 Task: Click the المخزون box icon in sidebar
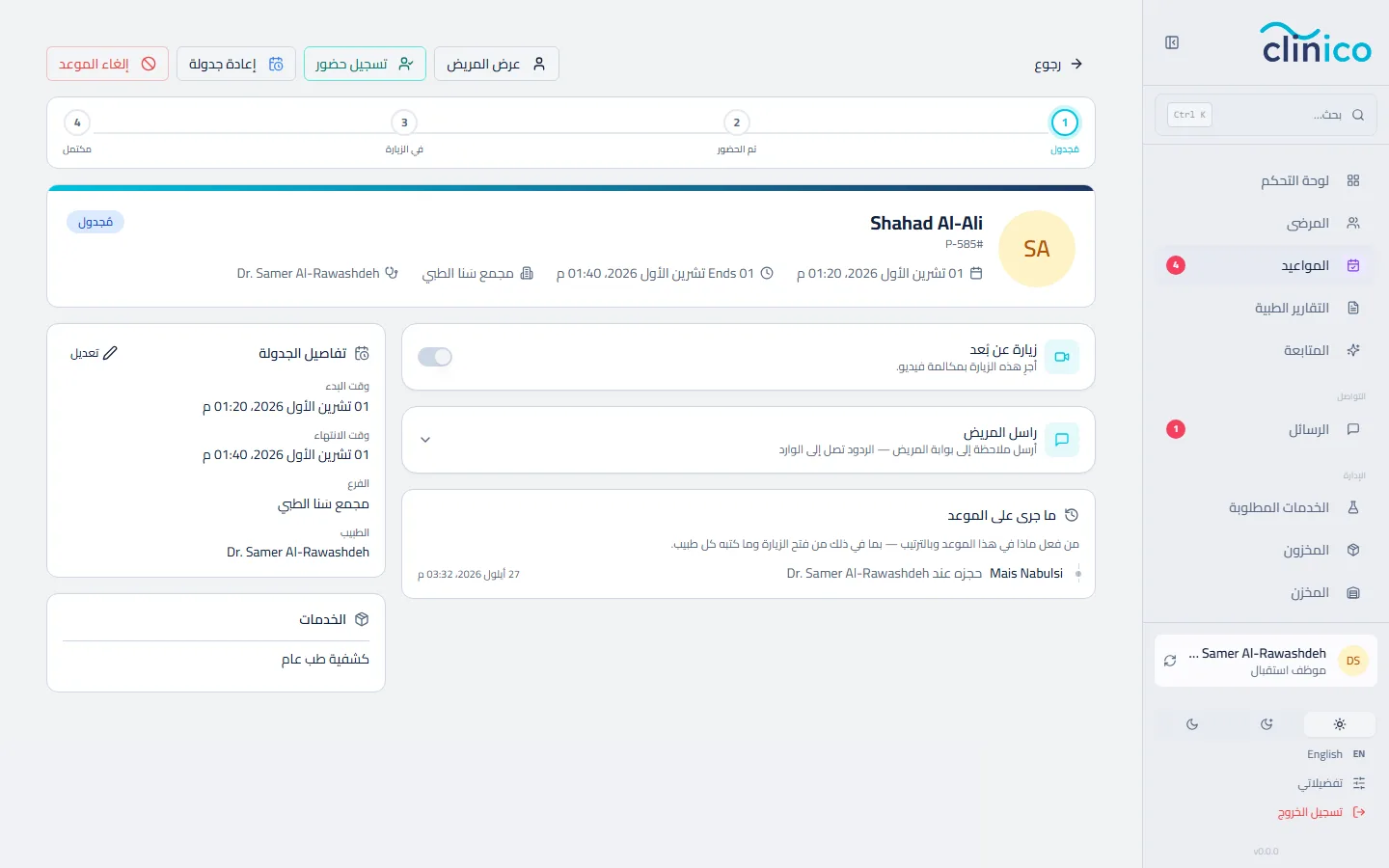coord(1353,550)
